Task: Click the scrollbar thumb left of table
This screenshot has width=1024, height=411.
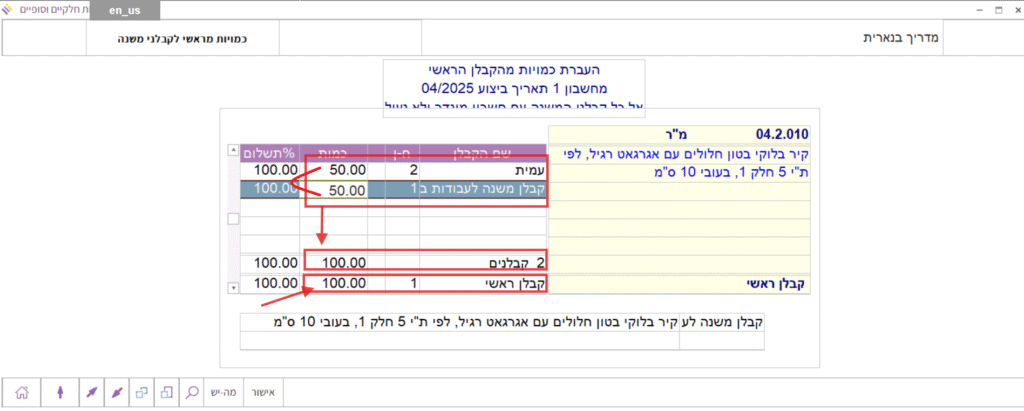Action: point(233,219)
